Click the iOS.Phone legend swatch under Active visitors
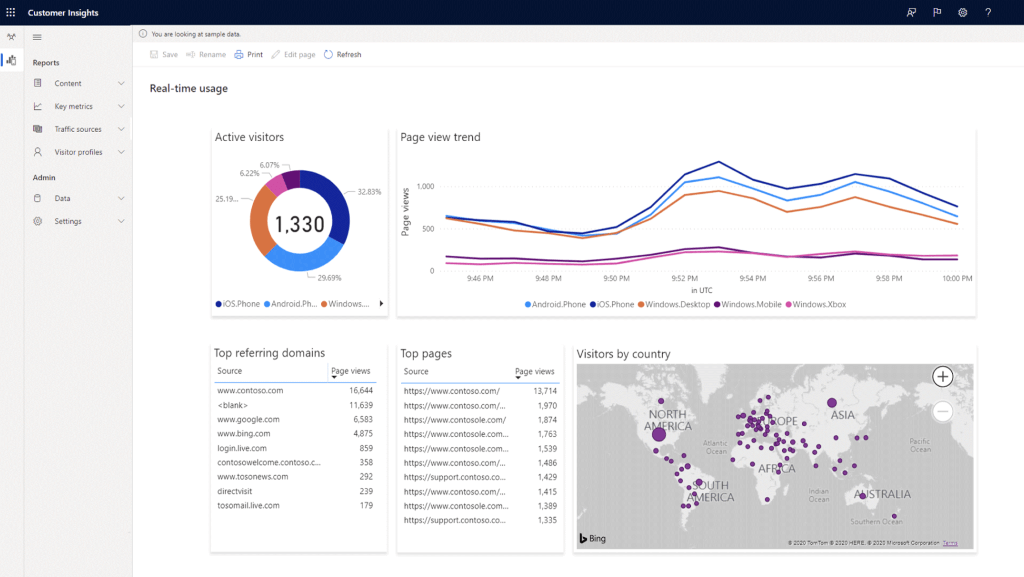The height and width of the screenshot is (577, 1024). pyautogui.click(x=219, y=304)
